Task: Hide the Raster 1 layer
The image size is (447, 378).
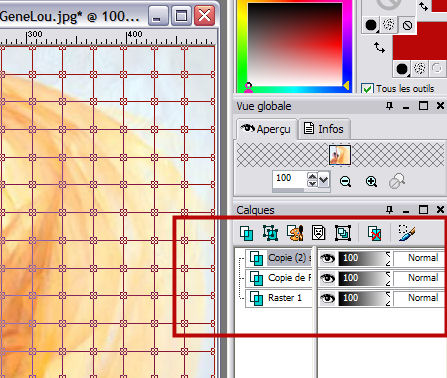Action: [328, 298]
